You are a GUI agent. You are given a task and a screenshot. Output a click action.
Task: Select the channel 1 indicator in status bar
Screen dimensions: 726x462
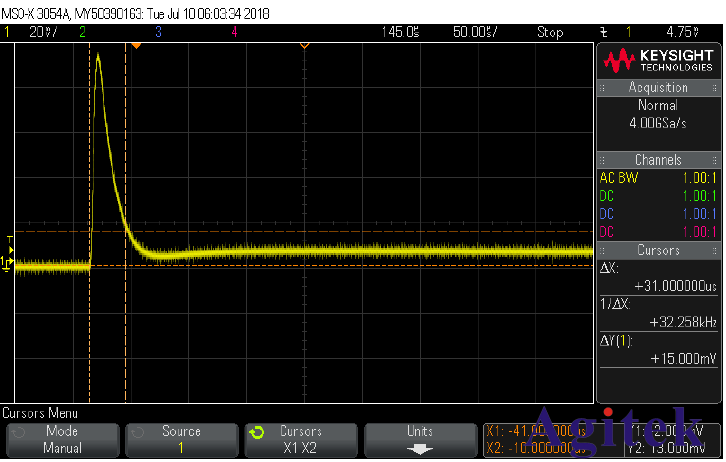[x=7, y=32]
